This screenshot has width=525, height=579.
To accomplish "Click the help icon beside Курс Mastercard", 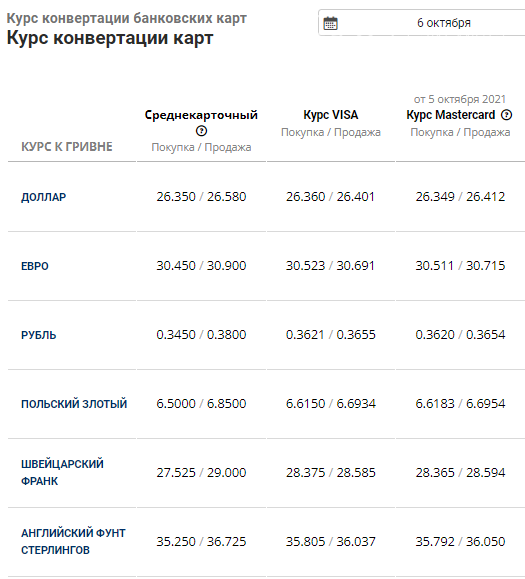I will [x=507, y=115].
